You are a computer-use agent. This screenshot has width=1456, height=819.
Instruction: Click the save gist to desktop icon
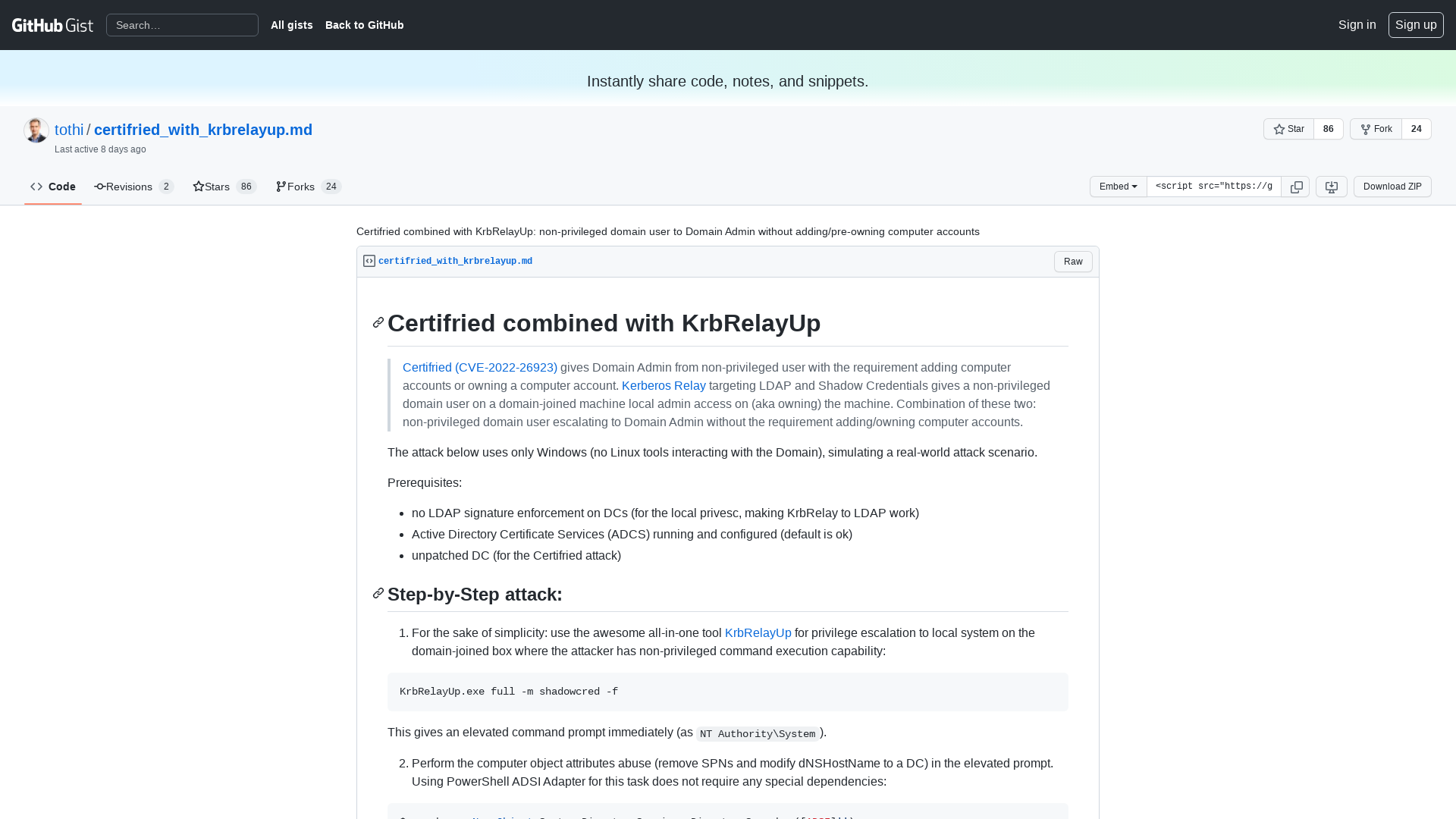(x=1332, y=187)
